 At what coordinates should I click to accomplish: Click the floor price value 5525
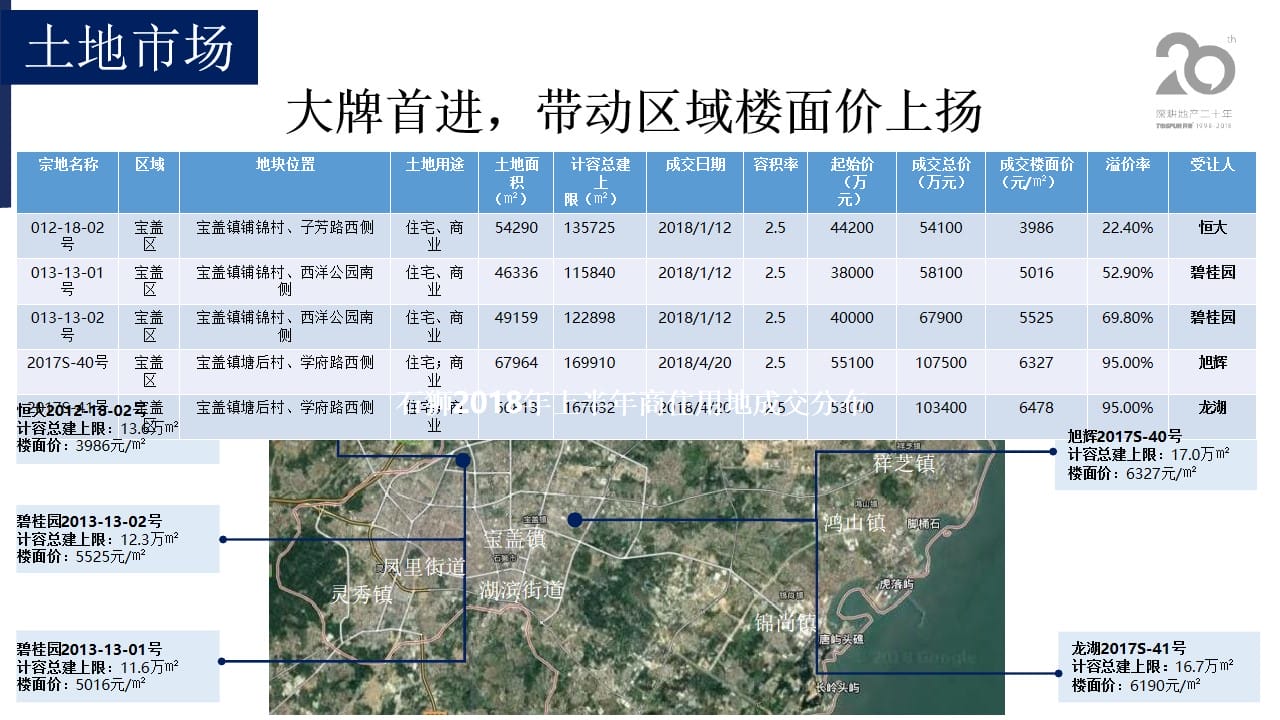(x=1036, y=317)
